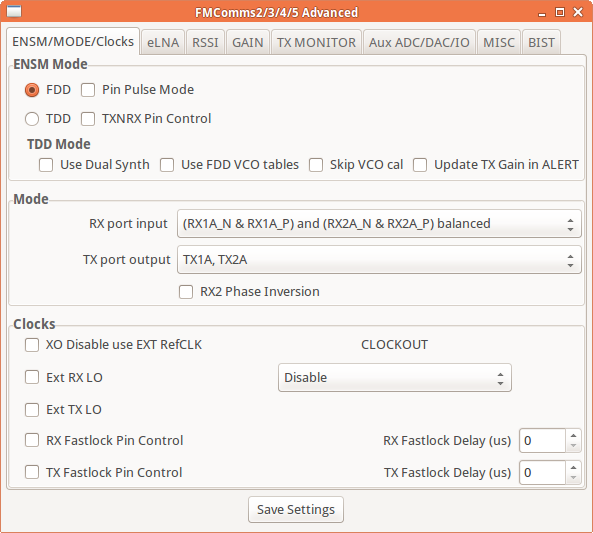Increase TX Fastlock Delay with up arrow

[x=573, y=467]
